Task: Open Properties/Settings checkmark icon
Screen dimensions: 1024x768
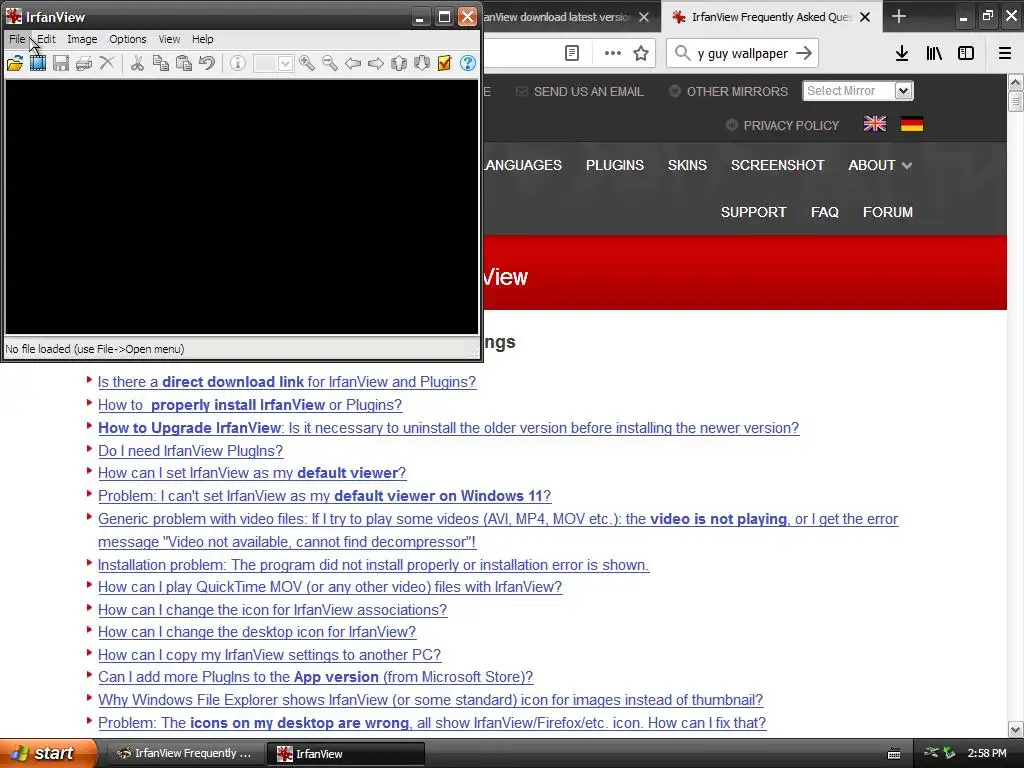Action: tap(445, 63)
